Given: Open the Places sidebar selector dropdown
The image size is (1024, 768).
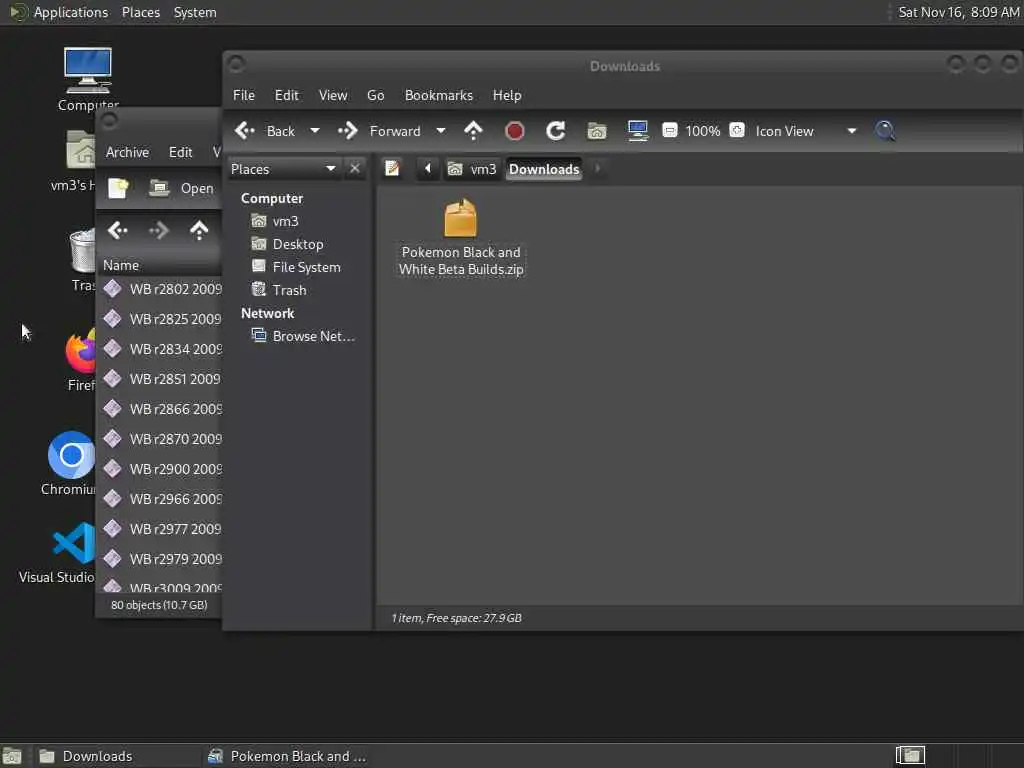Looking at the screenshot, I should pos(283,169).
